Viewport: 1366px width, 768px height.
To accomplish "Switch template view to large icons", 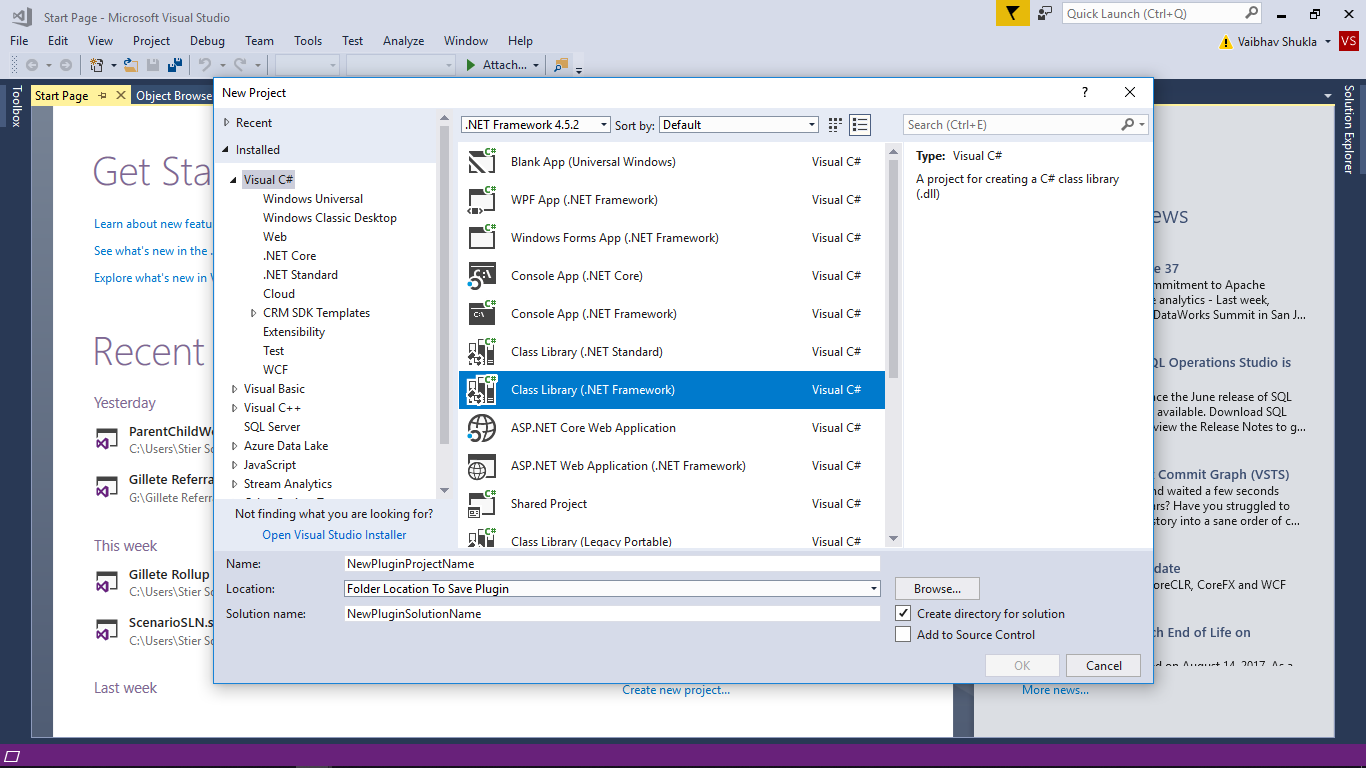I will [x=834, y=124].
